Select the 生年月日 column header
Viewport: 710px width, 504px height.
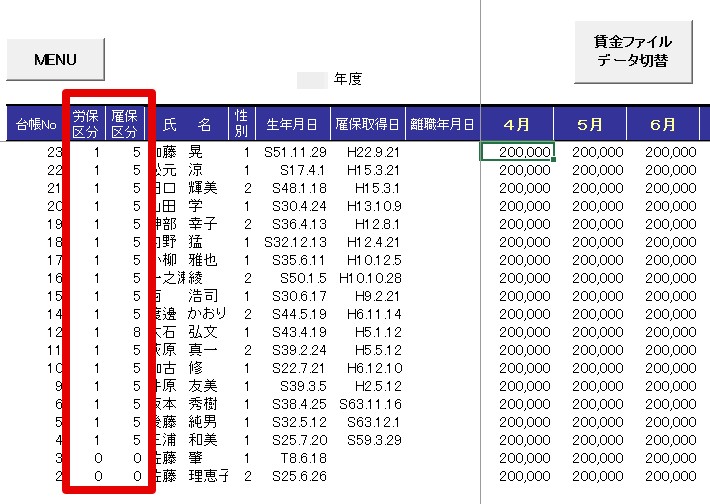(293, 124)
